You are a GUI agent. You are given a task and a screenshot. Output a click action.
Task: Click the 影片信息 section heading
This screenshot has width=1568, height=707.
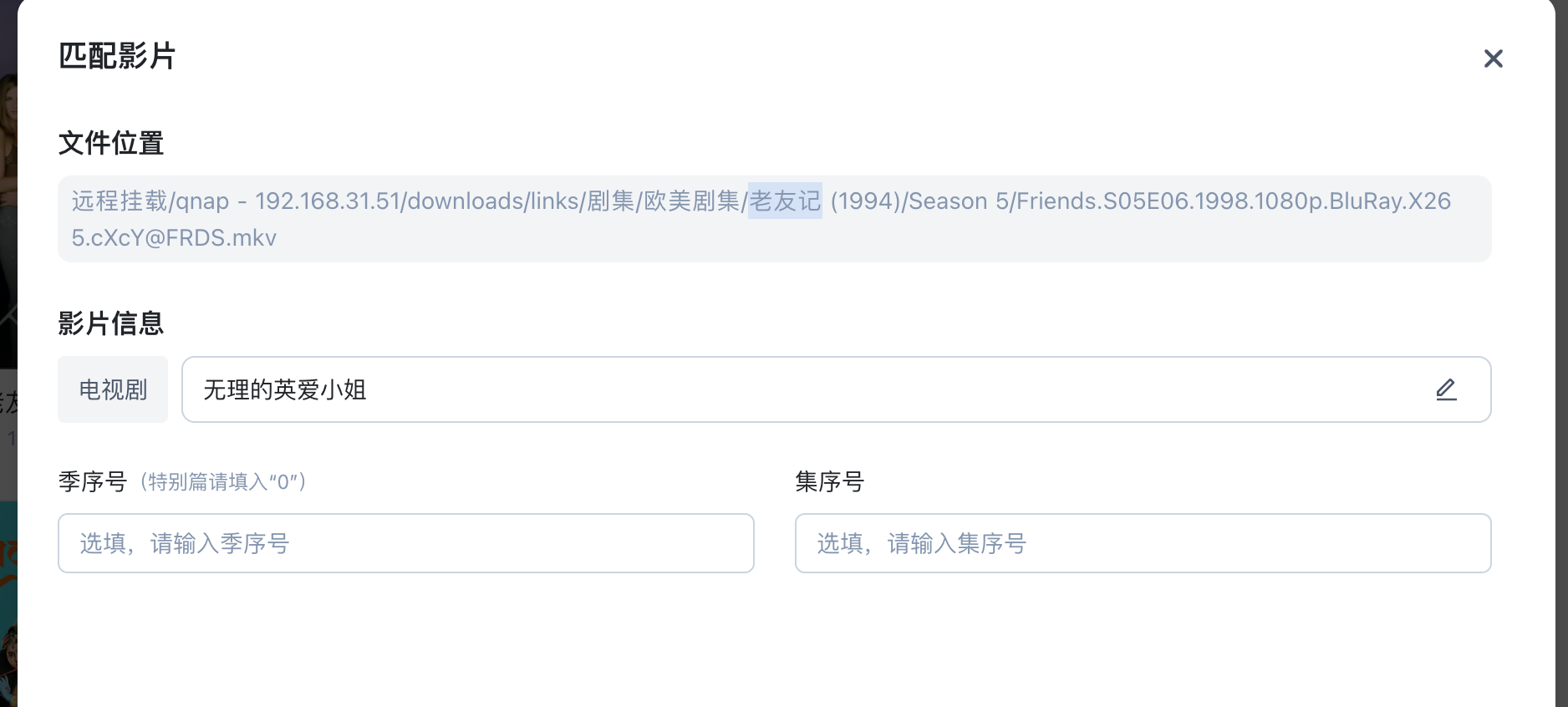[x=111, y=323]
